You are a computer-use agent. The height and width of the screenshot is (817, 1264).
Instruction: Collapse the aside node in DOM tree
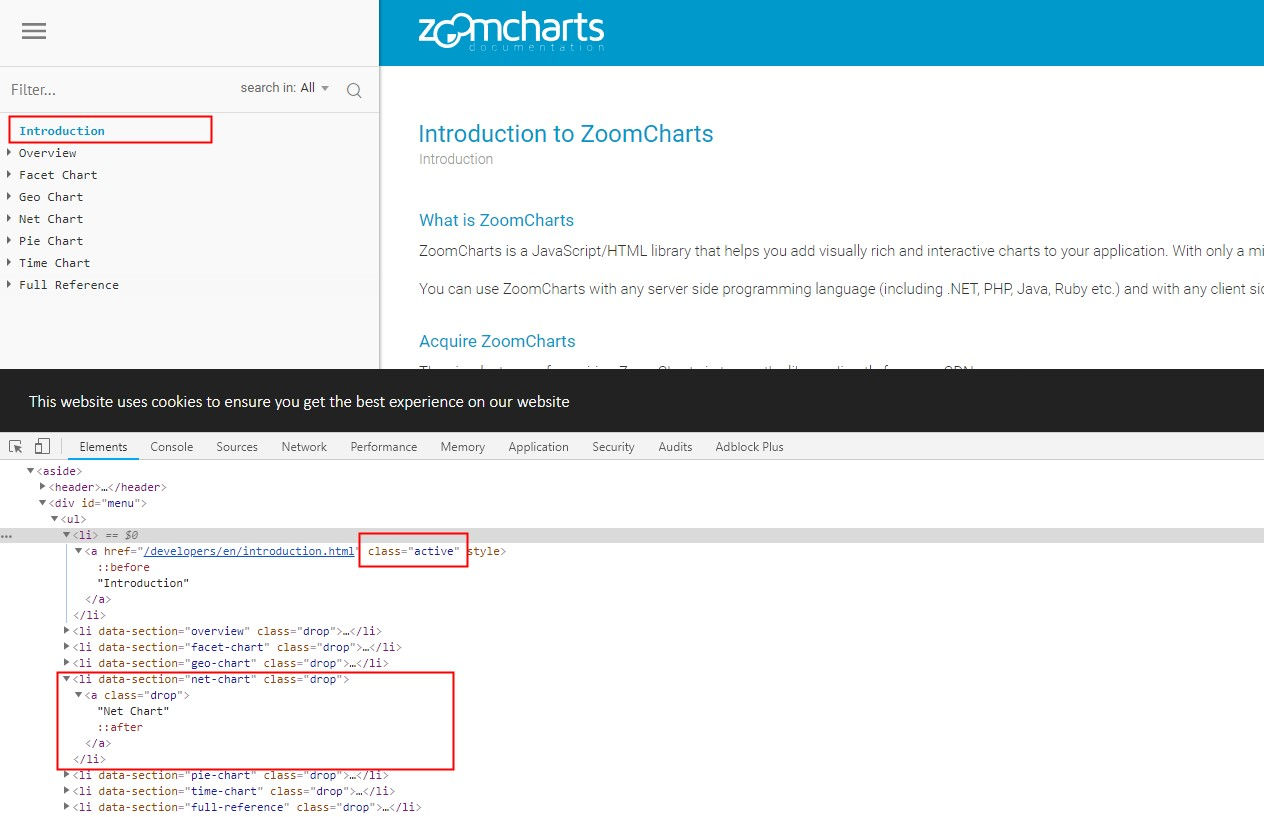[31, 471]
